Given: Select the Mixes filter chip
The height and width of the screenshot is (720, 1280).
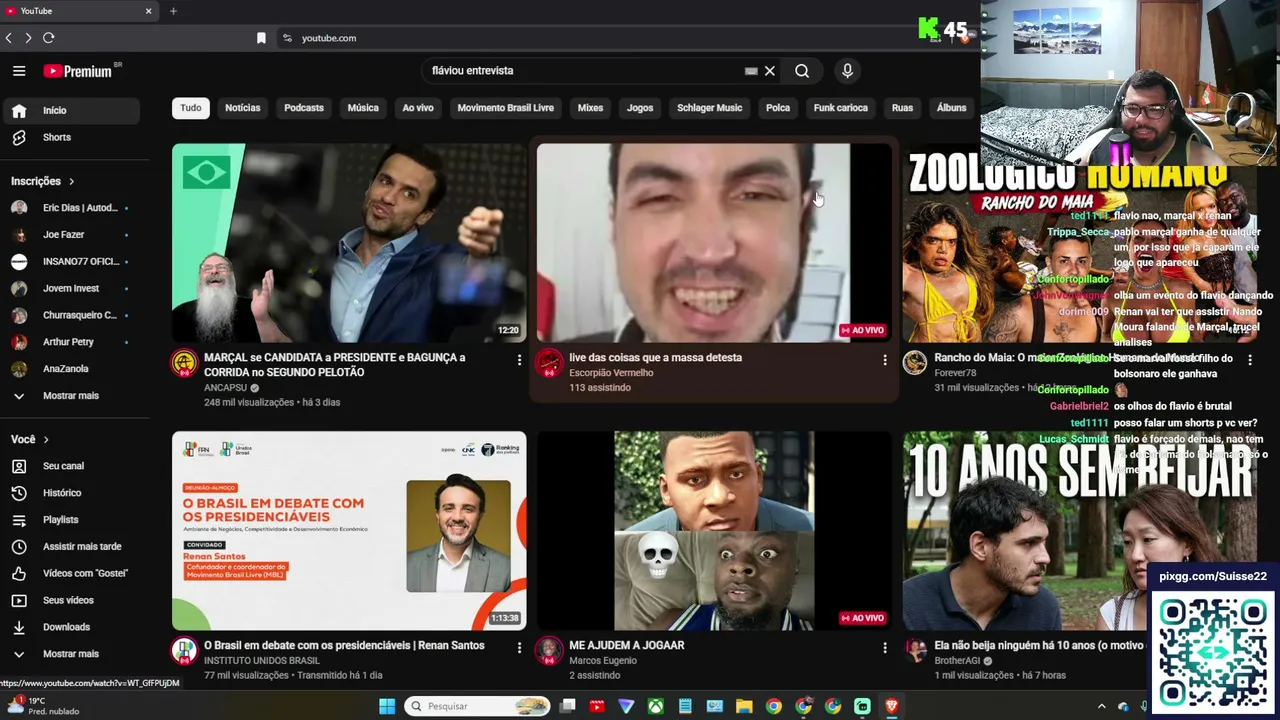Looking at the screenshot, I should coord(590,108).
